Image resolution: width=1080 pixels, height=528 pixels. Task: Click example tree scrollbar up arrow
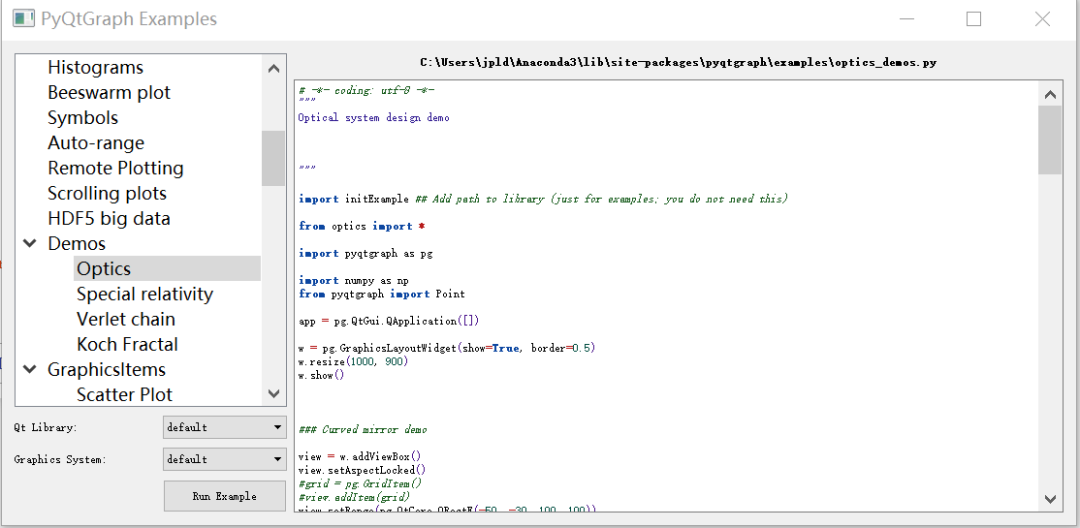pyautogui.click(x=273, y=68)
